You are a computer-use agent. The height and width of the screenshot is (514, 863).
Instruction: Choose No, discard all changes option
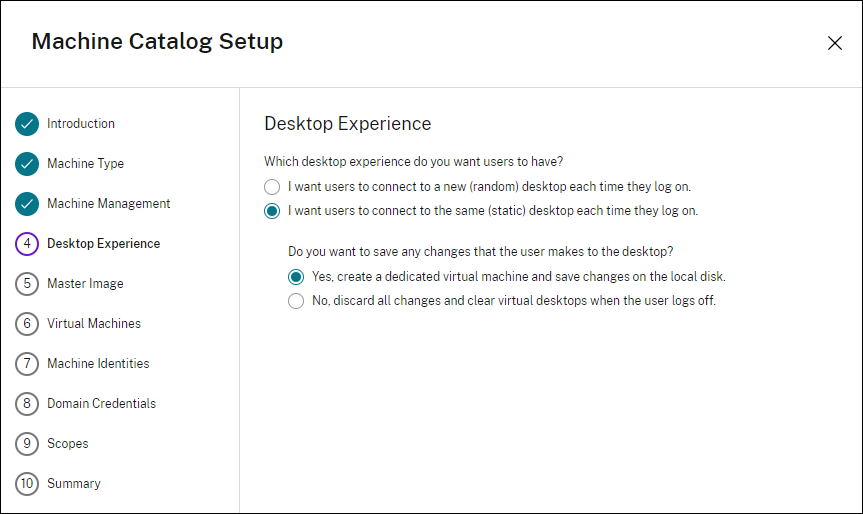(x=296, y=301)
